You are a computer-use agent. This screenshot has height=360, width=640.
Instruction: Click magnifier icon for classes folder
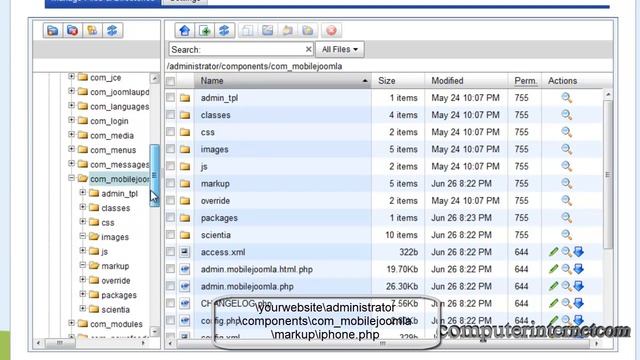(566, 115)
